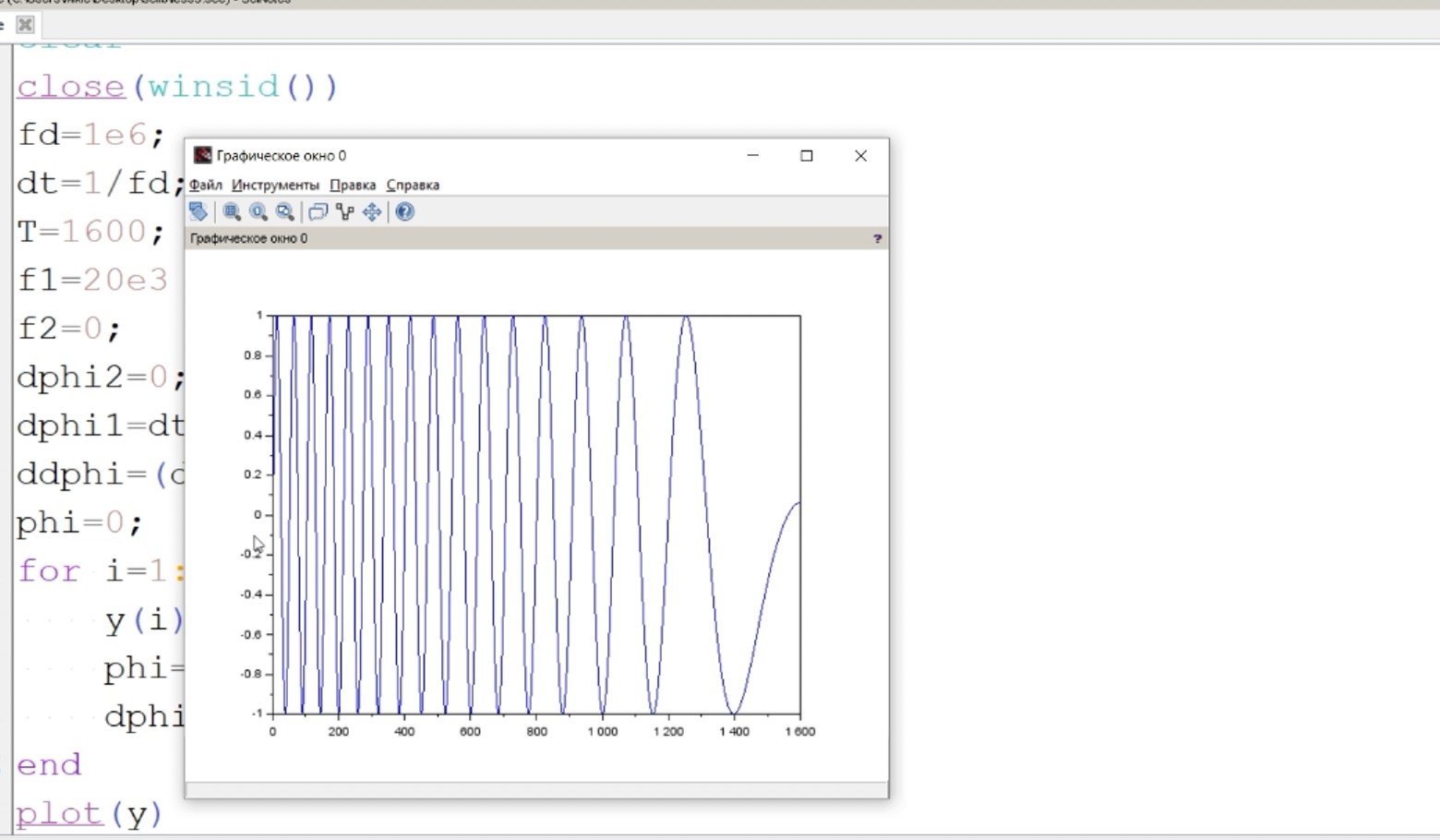The height and width of the screenshot is (840, 1440).
Task: Open the Справка menu
Action: coord(413,185)
